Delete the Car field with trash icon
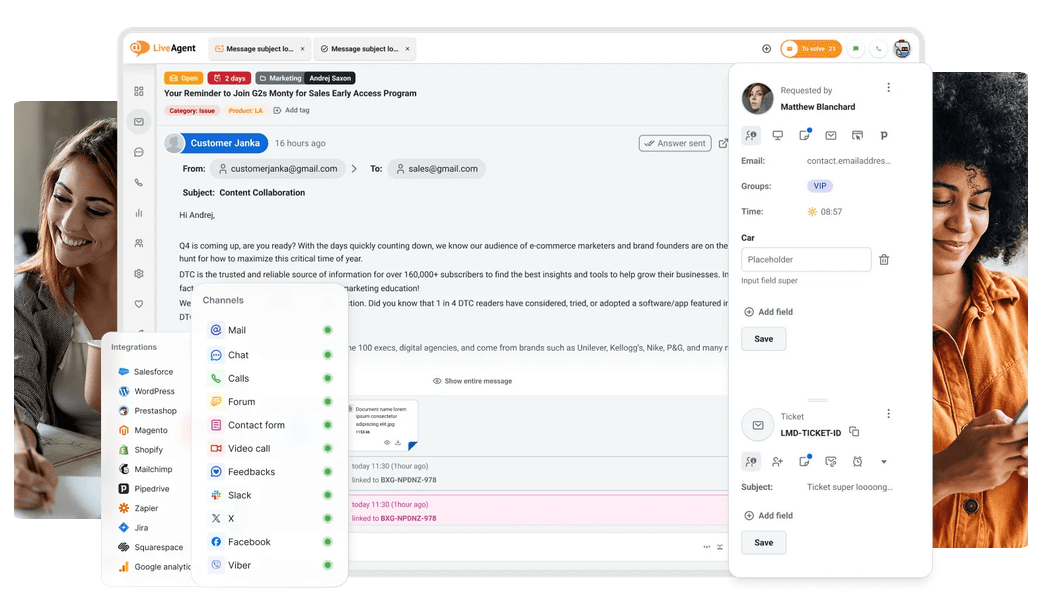Image resolution: width=1043 pixels, height=610 pixels. point(884,259)
